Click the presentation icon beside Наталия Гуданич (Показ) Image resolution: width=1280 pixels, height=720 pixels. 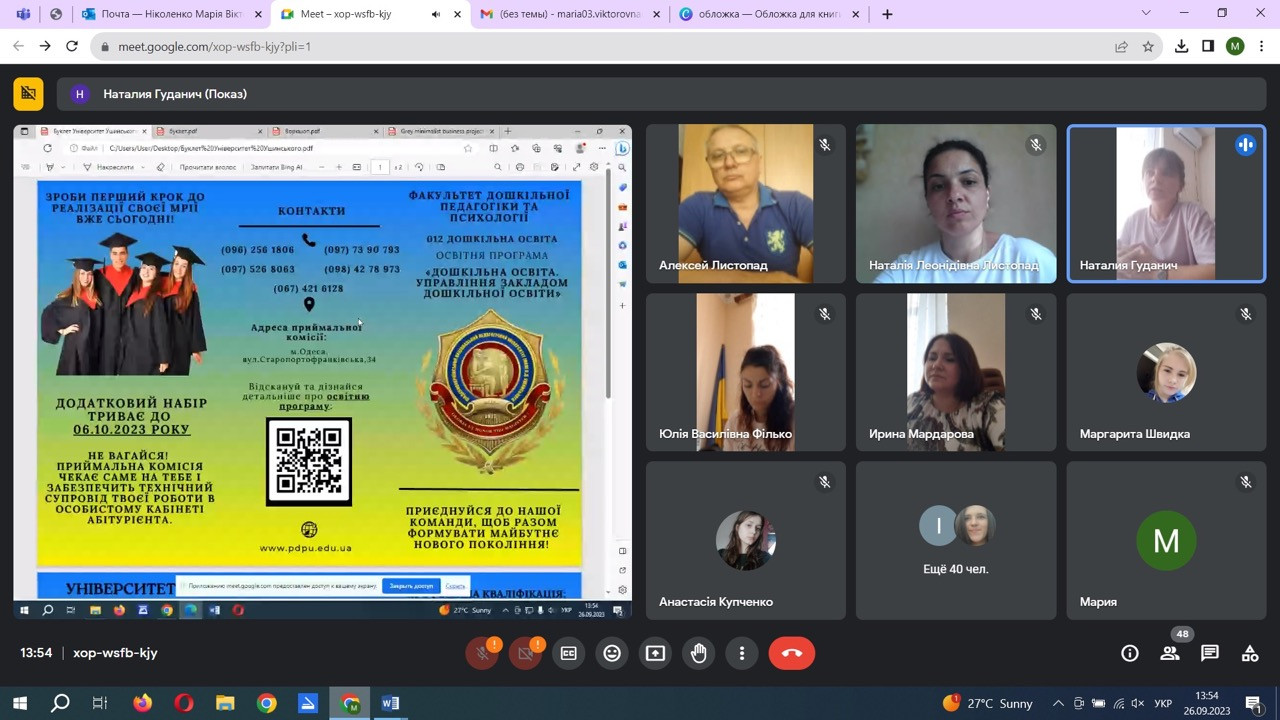(x=29, y=93)
